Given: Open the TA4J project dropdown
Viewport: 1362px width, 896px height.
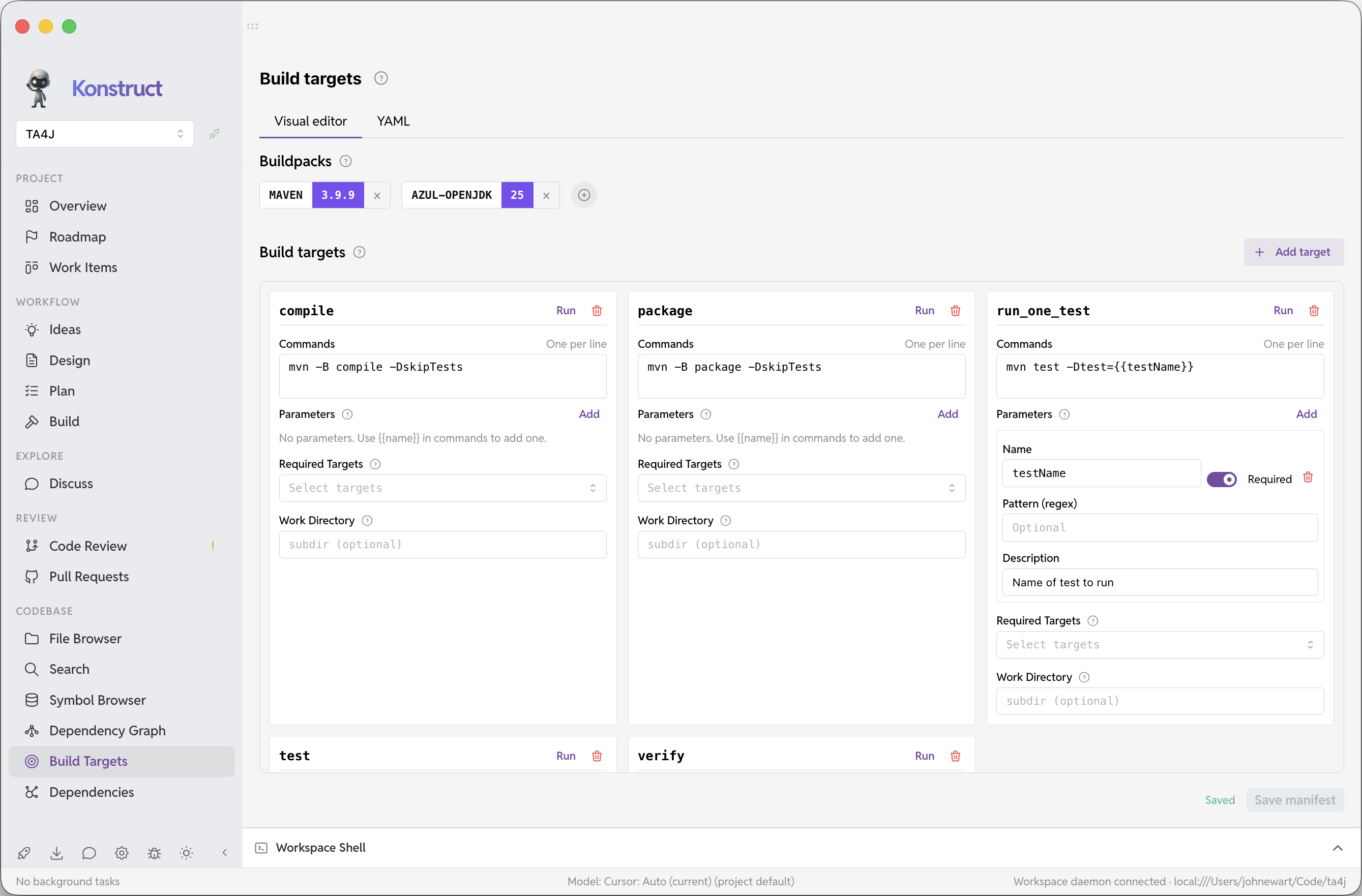Looking at the screenshot, I should (x=105, y=134).
